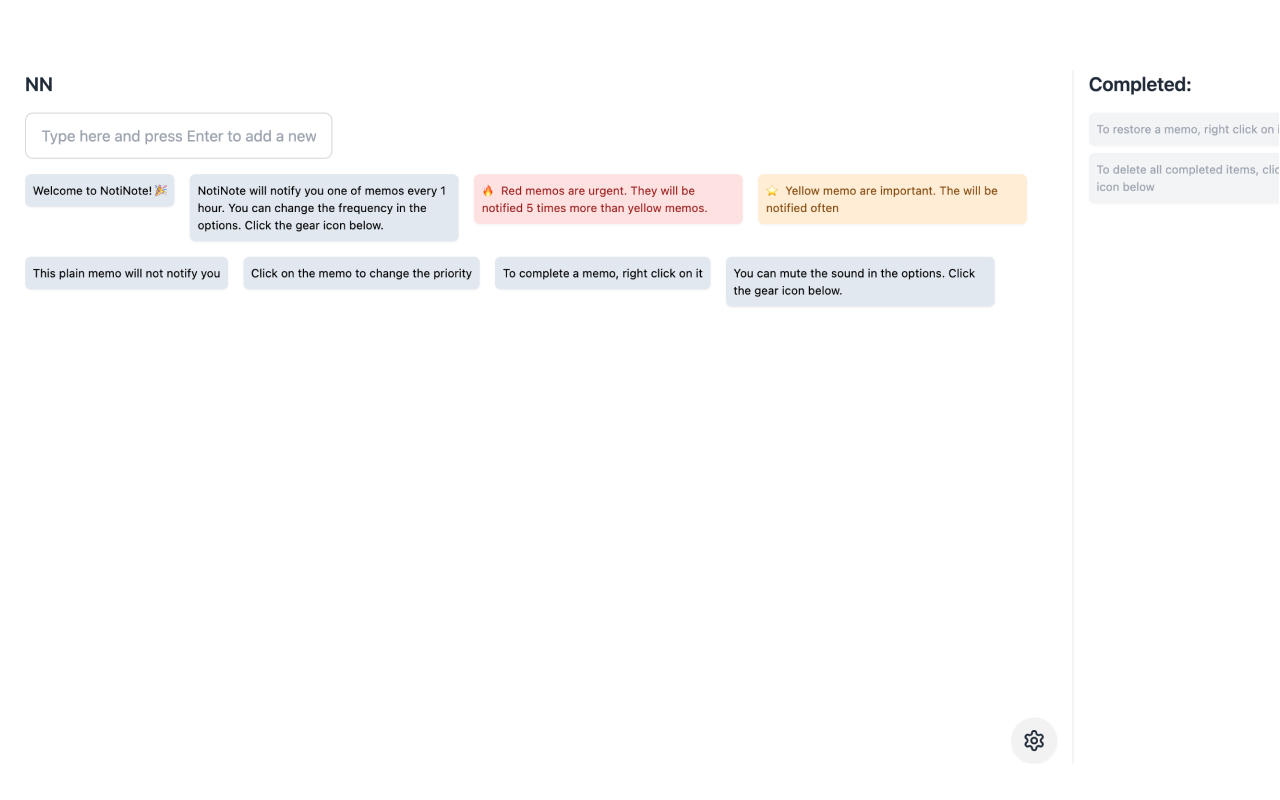Viewport: 1280px width, 800px height.
Task: Click the yellow important memo
Action: coord(891,199)
